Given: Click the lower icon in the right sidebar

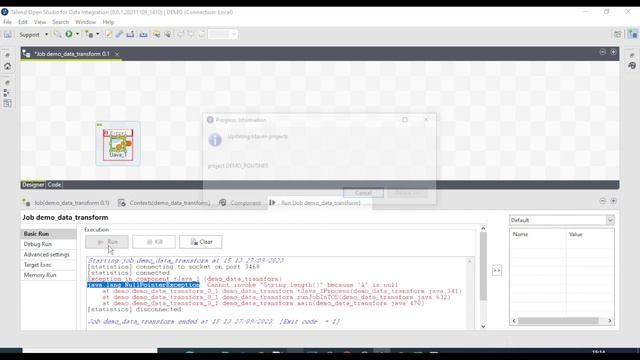Looking at the screenshot, I should pyautogui.click(x=632, y=66).
